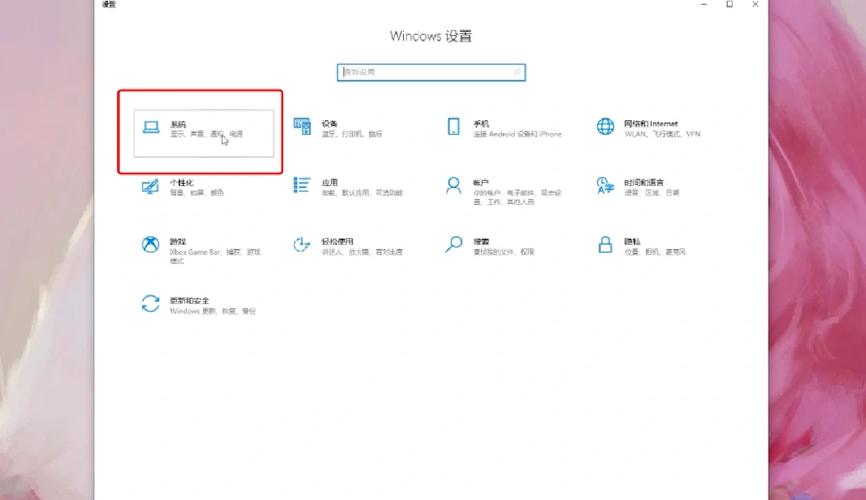The height and width of the screenshot is (500, 866).
Task: Click the Windows 更新 description text
Action: pyautogui.click(x=213, y=311)
